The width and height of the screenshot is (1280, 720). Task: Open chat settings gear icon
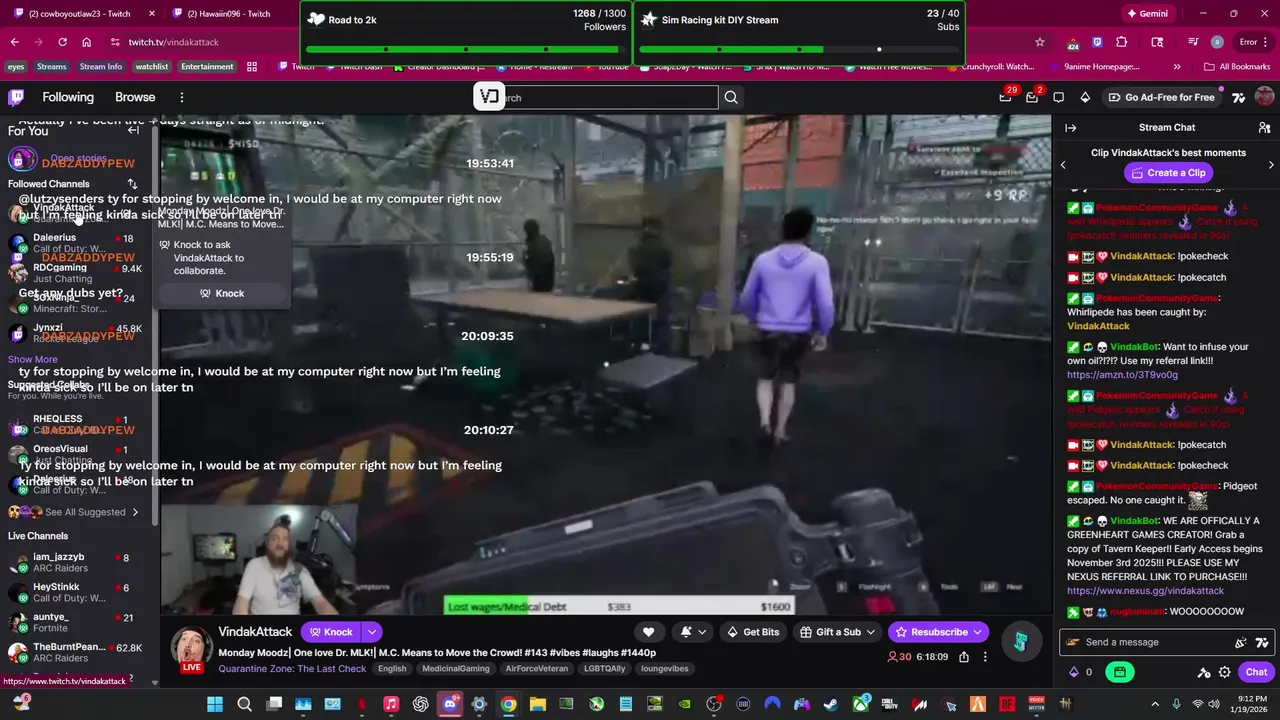point(1225,672)
